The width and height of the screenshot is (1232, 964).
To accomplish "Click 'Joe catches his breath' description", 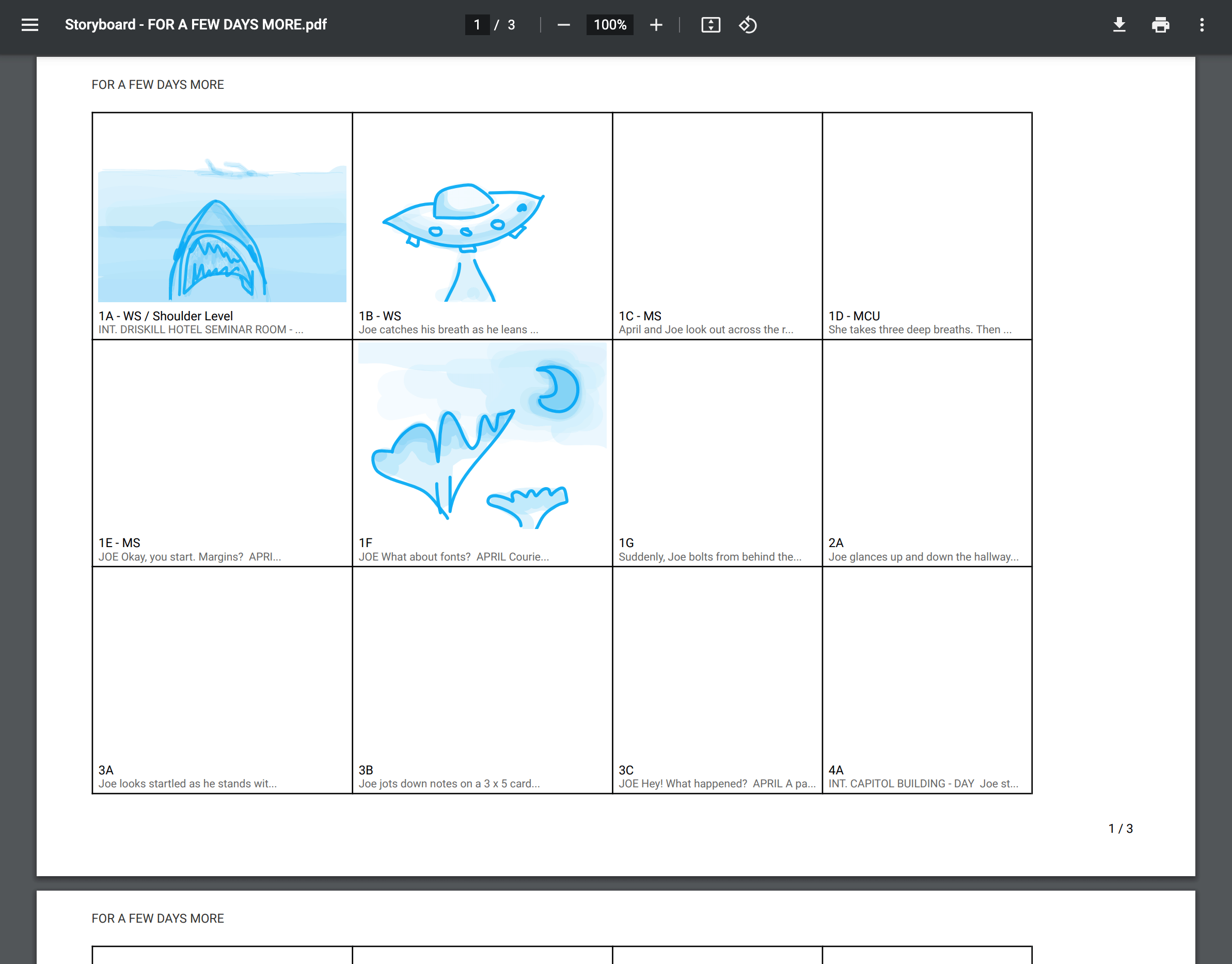I will 449,330.
